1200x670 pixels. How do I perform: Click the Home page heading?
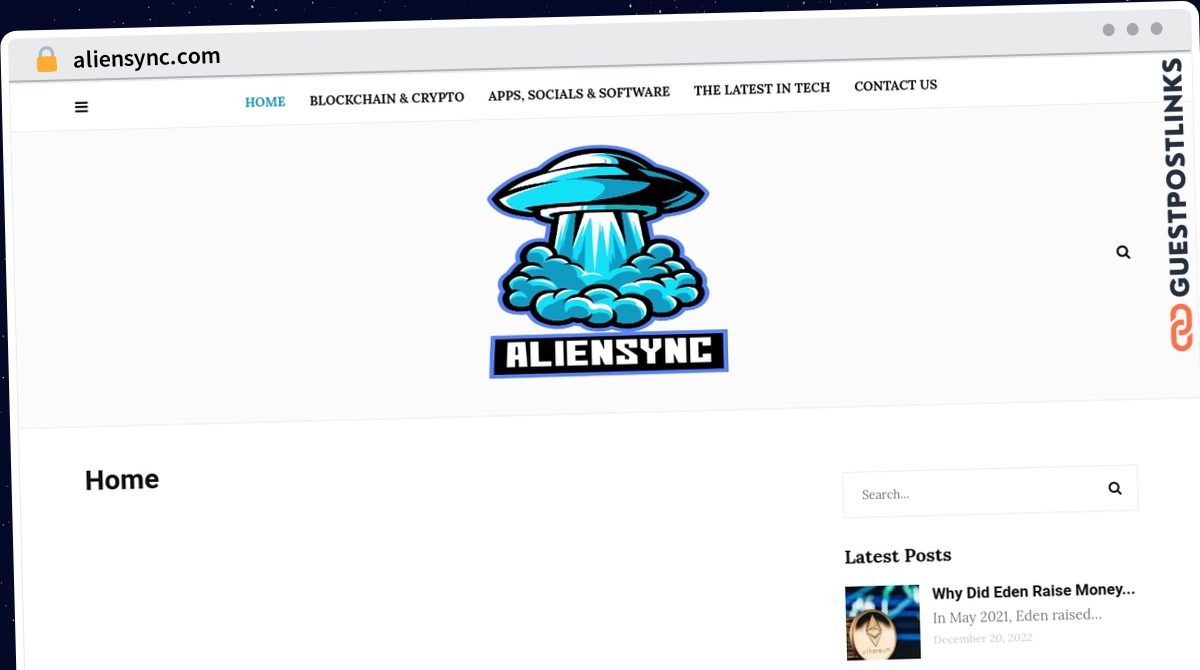(x=122, y=480)
